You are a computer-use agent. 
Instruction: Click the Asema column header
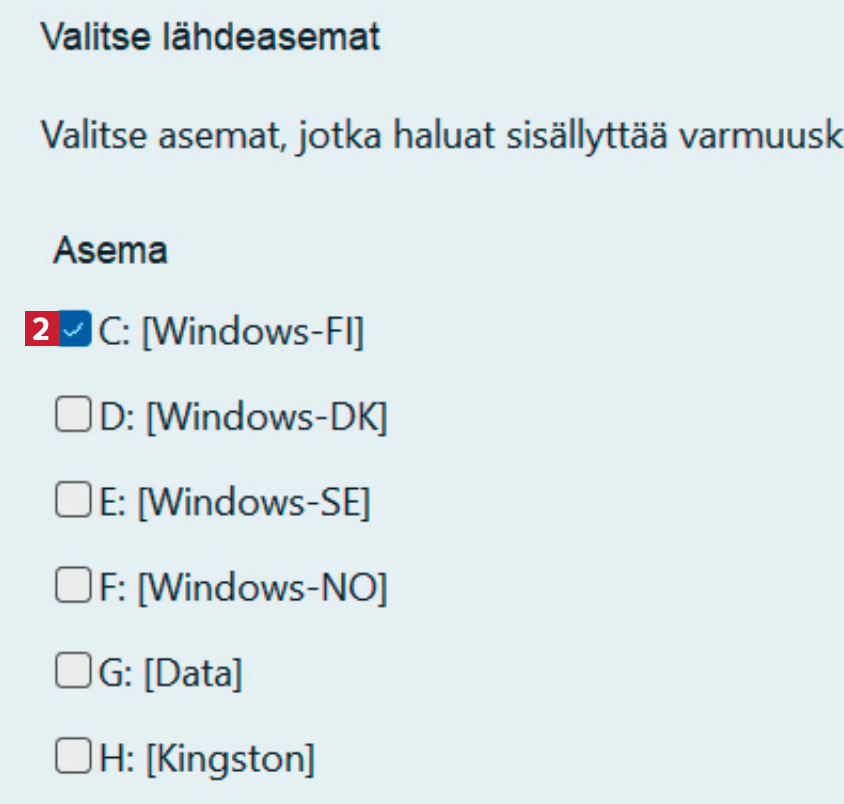pos(110,250)
